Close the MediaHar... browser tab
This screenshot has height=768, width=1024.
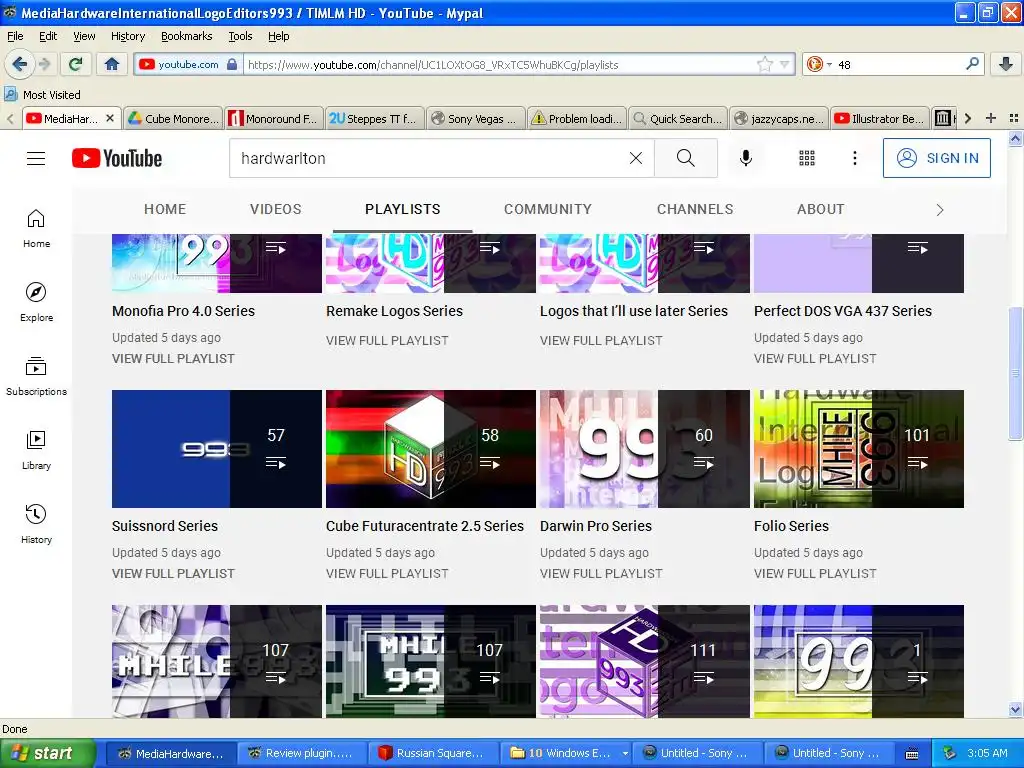[x=110, y=118]
